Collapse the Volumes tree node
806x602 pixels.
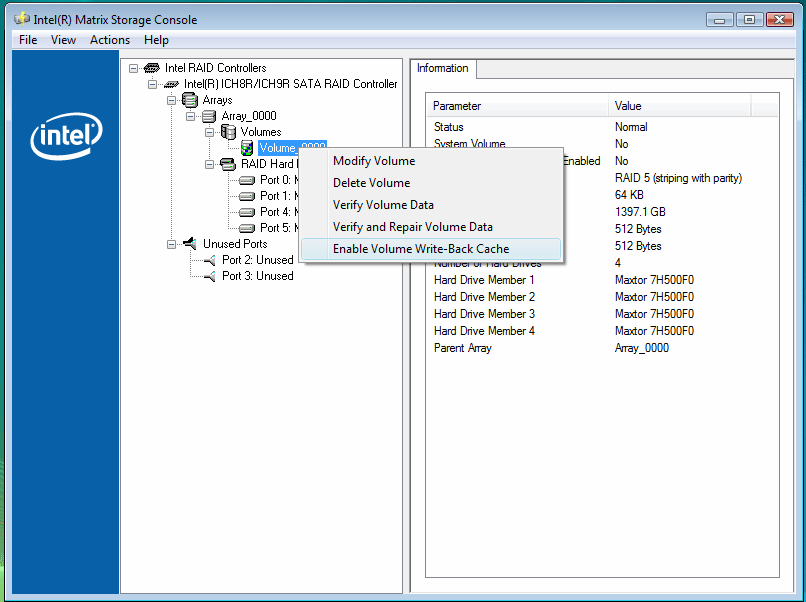210,132
